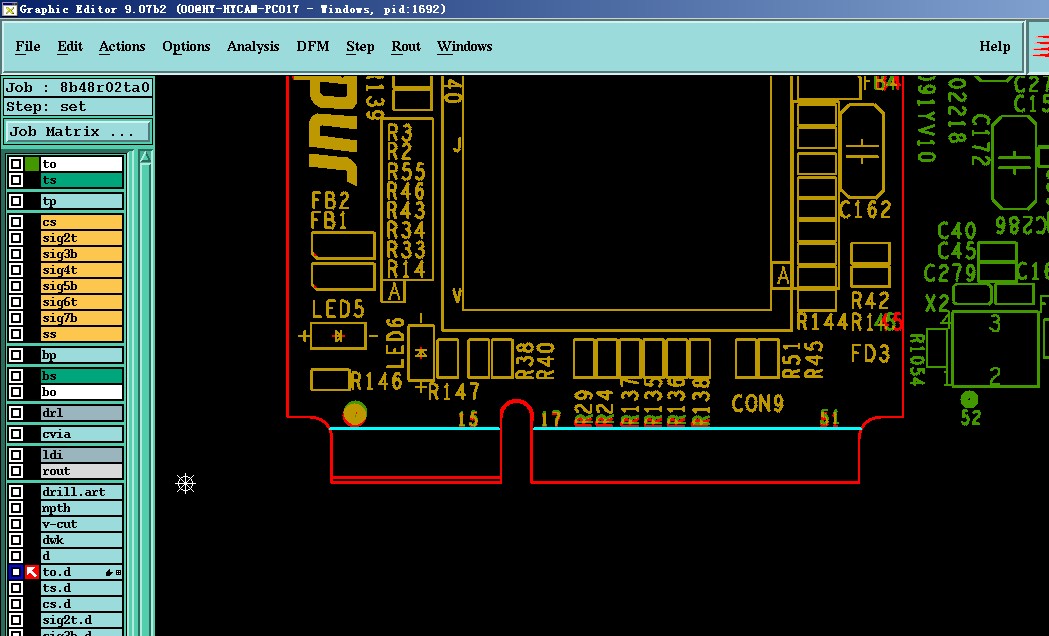Open the Edit menu
Screen dimensions: 1049x636
70,46
